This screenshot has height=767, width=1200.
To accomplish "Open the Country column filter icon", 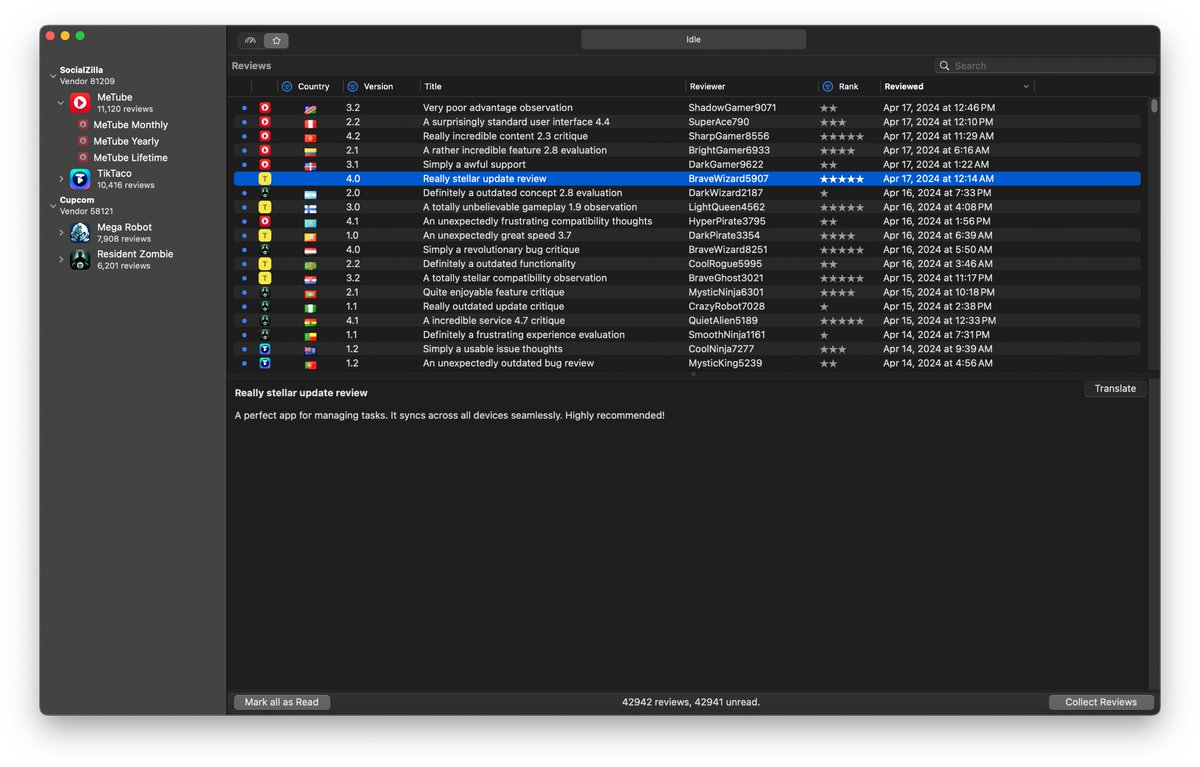I will [287, 86].
